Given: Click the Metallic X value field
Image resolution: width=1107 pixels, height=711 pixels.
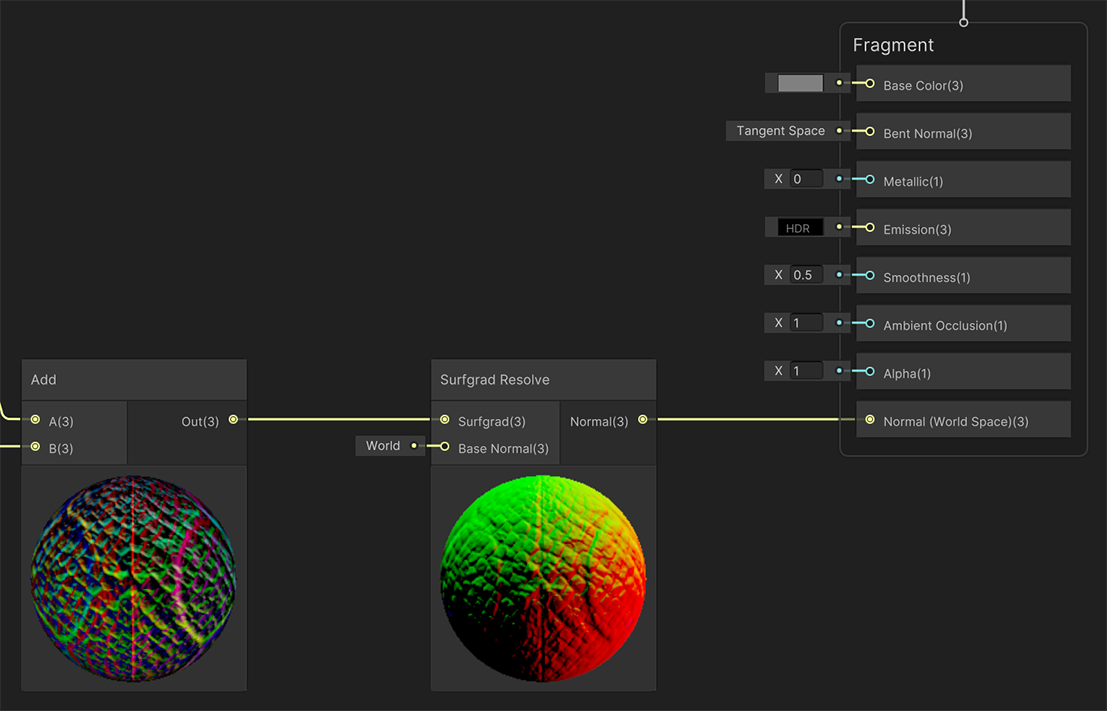Looking at the screenshot, I should [x=806, y=179].
